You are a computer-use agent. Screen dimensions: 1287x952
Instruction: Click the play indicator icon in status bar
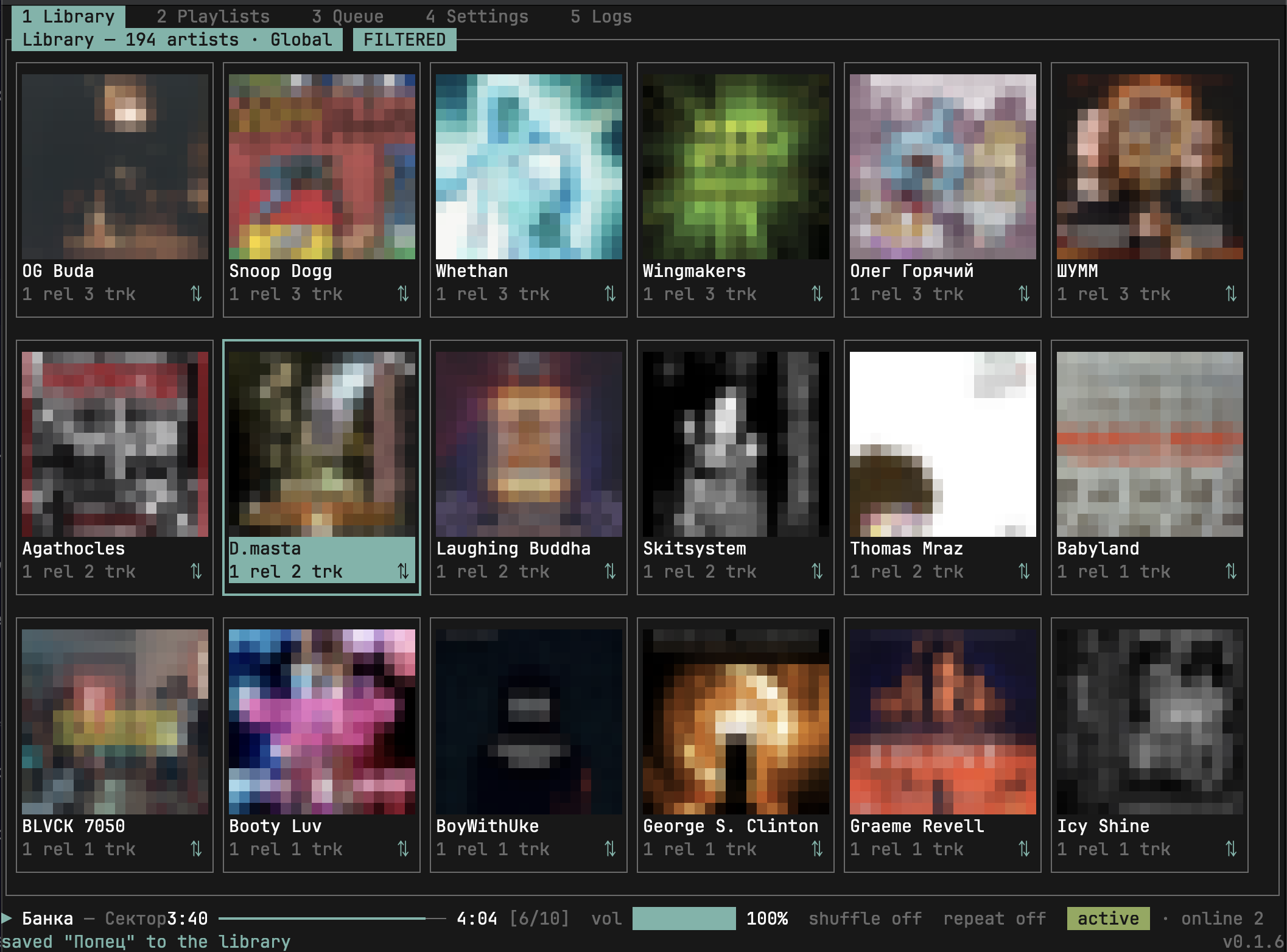7,918
